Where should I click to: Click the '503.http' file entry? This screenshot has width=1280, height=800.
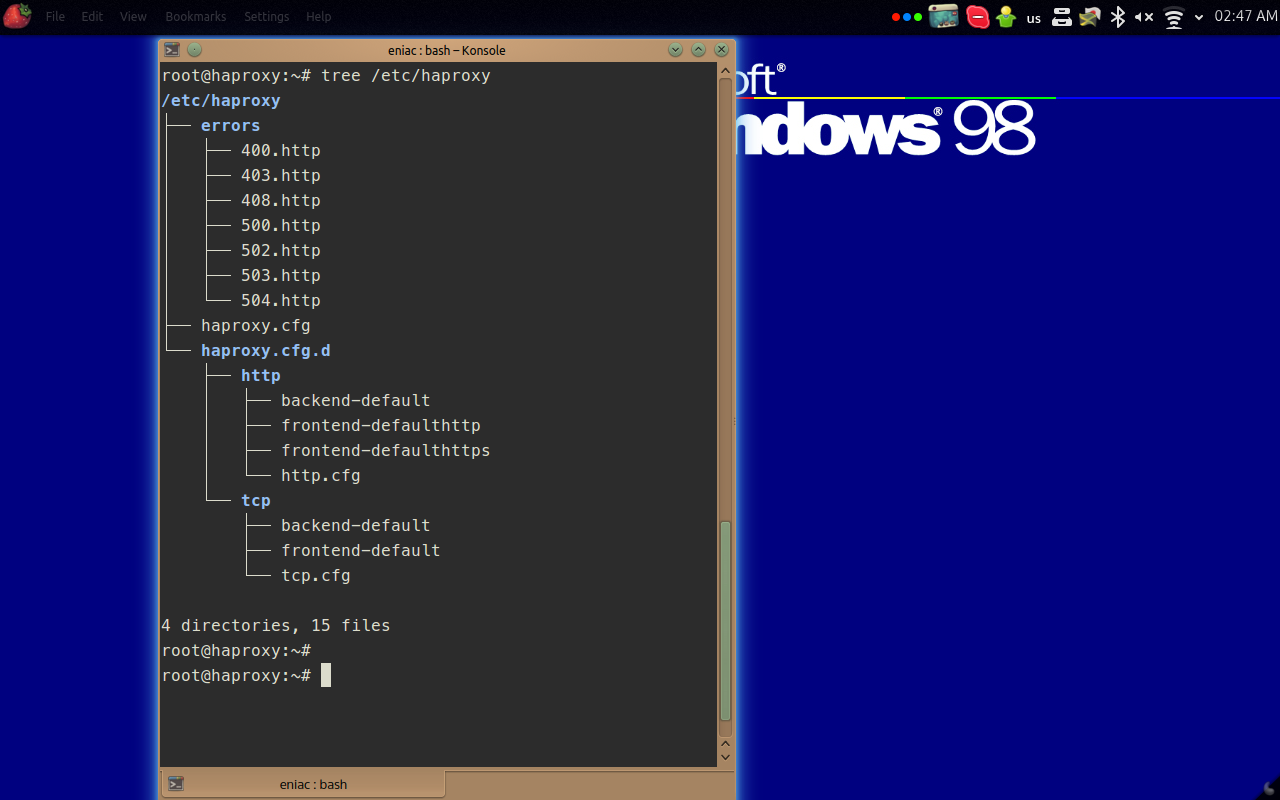pos(281,275)
